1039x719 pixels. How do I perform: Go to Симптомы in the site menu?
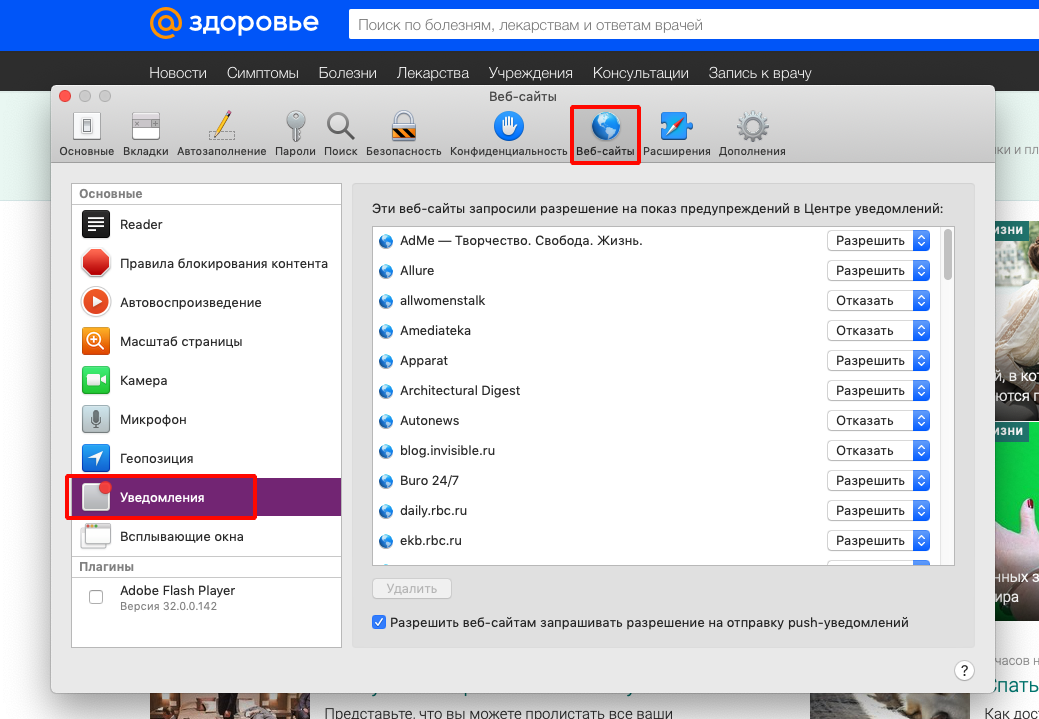point(262,73)
